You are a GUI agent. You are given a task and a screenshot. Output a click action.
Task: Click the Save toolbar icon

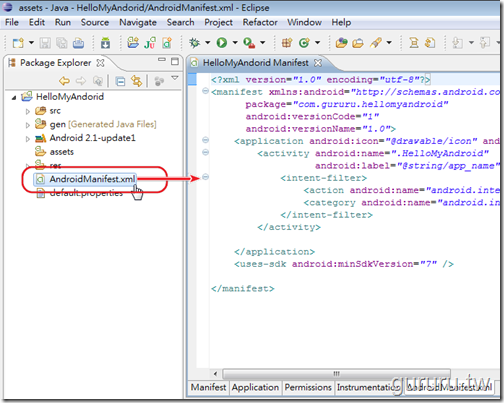pyautogui.click(x=45, y=43)
